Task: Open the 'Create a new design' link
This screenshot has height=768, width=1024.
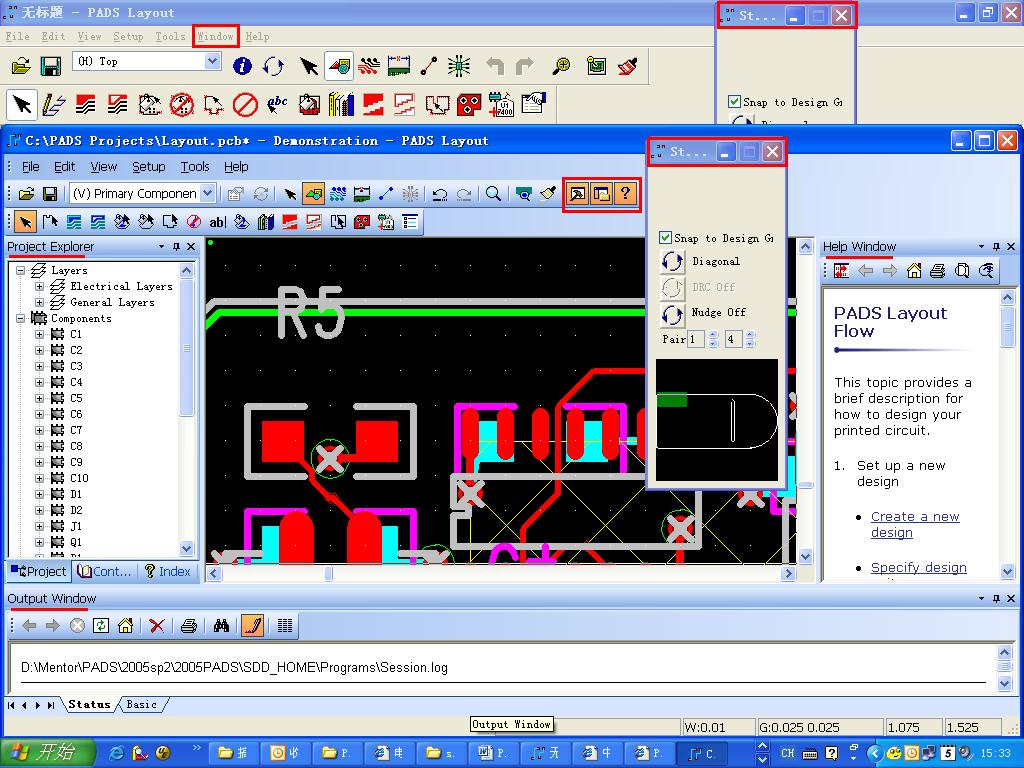Action: [915, 524]
